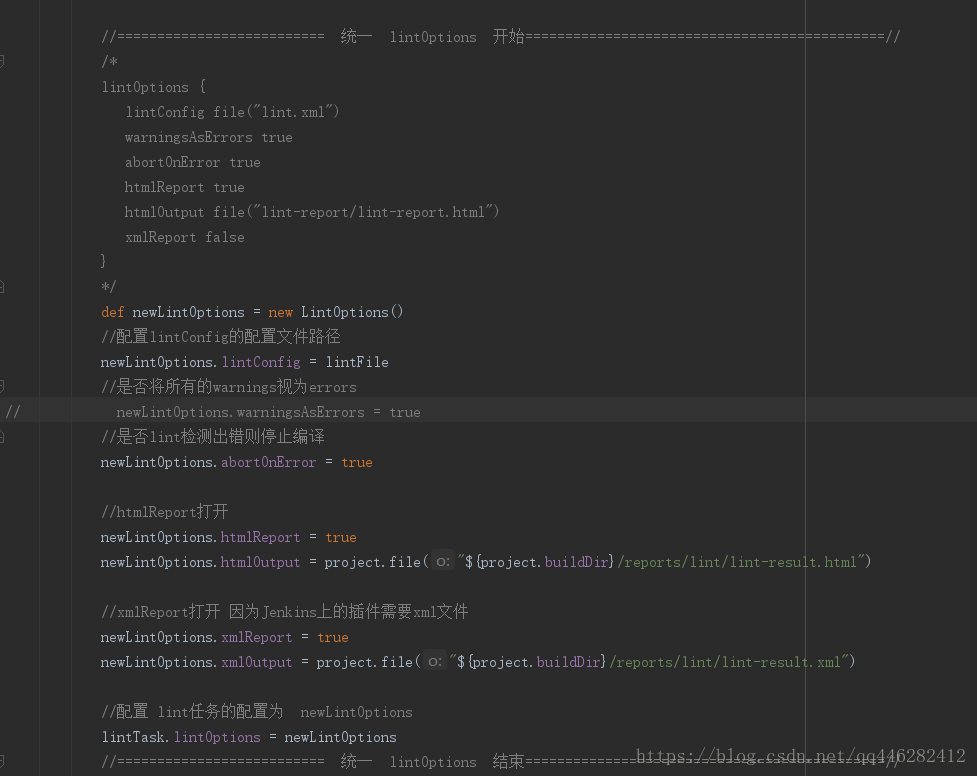Click the commented-out warningsAsErrors line
The height and width of the screenshot is (776, 977).
click(x=268, y=412)
